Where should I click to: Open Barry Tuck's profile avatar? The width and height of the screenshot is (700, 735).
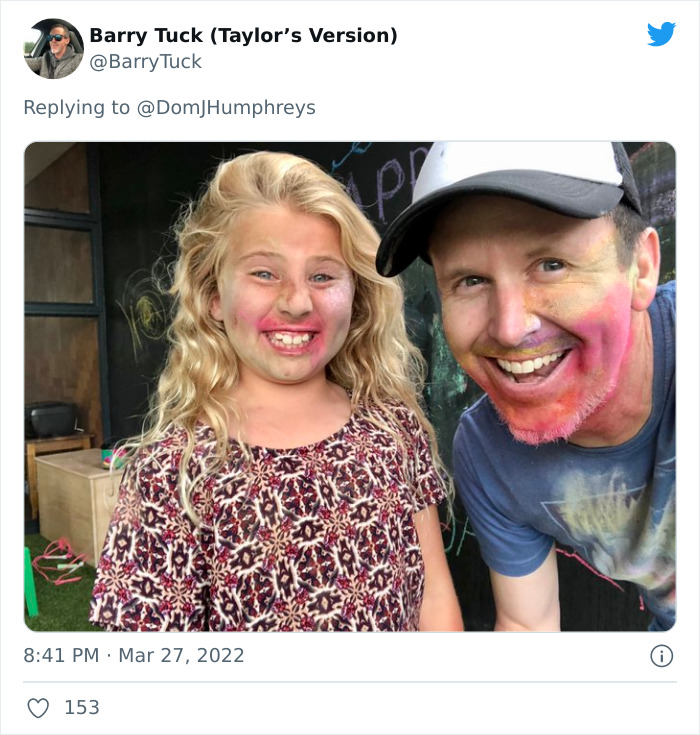(x=53, y=48)
